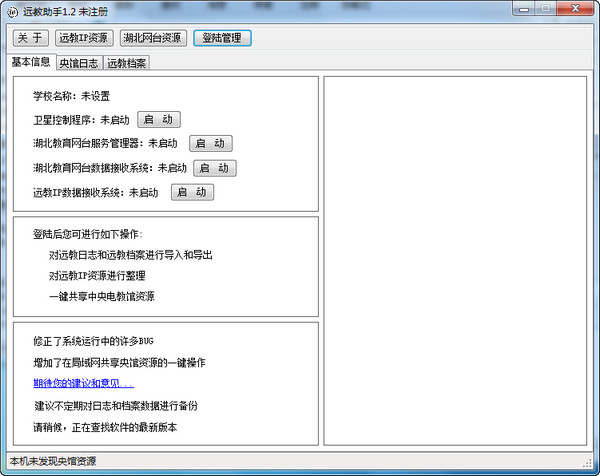Click the 对远教日志和远教档案进行导入和导出 text

tap(130, 255)
